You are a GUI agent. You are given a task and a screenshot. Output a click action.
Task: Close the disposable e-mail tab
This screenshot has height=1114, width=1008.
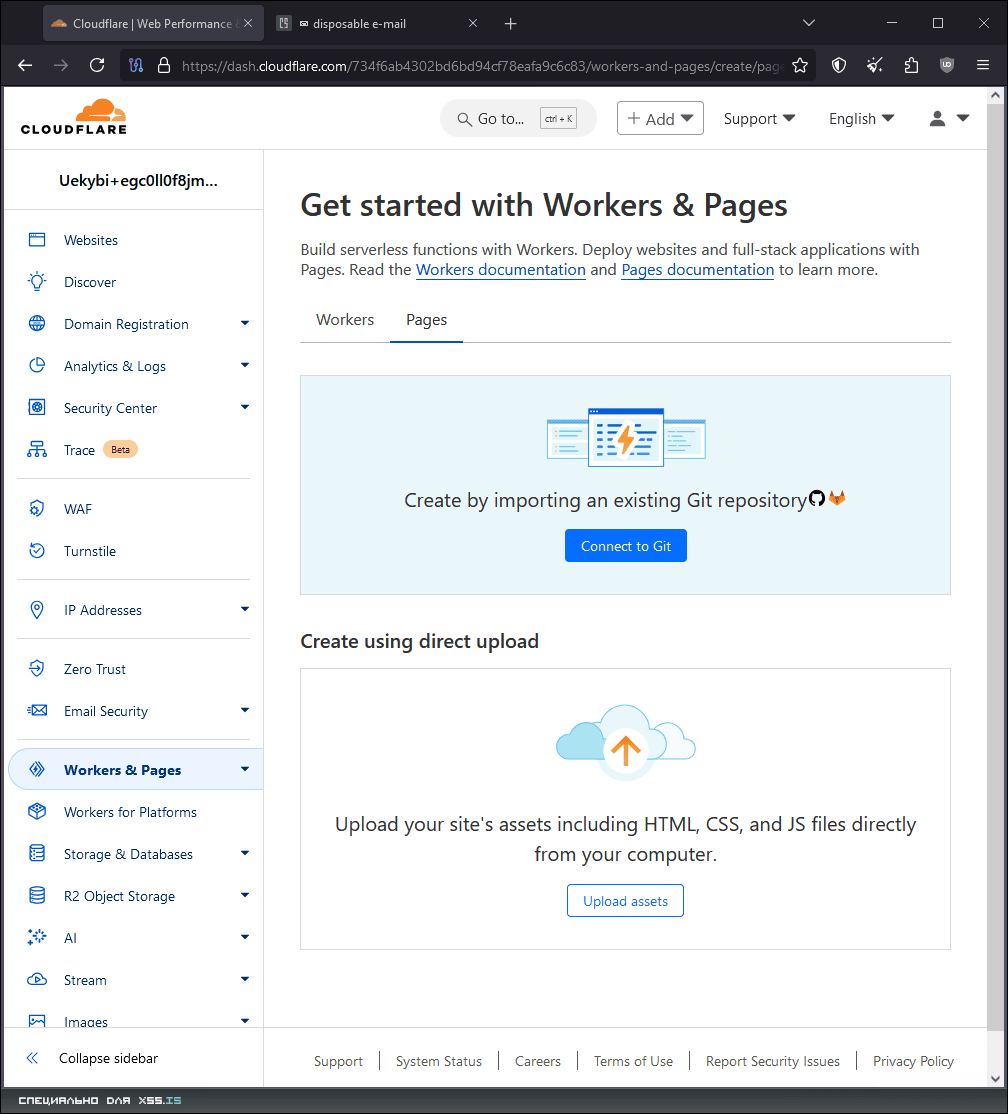pos(472,23)
